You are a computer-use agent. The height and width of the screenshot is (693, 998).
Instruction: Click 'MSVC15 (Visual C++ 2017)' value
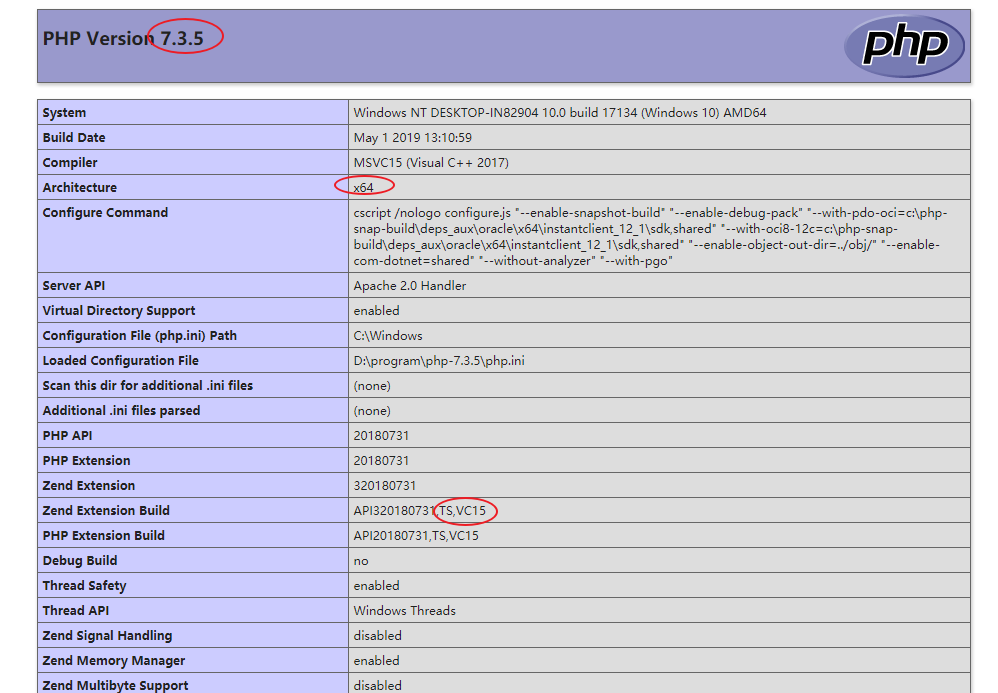[x=431, y=162]
